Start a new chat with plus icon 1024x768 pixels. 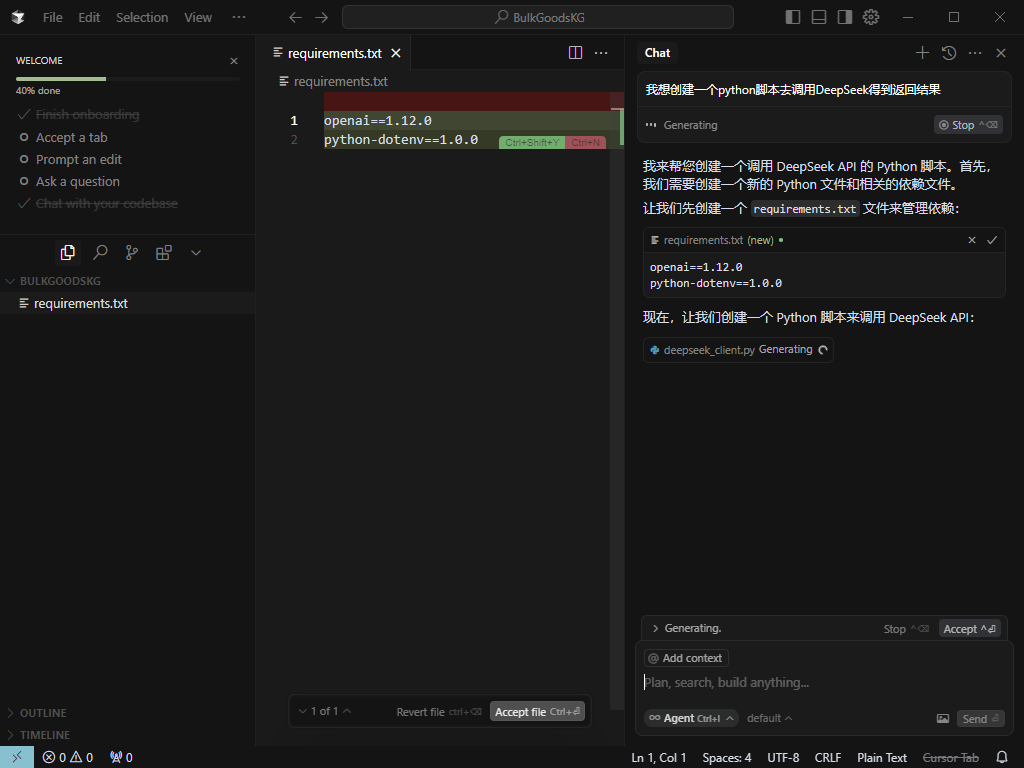pyautogui.click(x=922, y=53)
